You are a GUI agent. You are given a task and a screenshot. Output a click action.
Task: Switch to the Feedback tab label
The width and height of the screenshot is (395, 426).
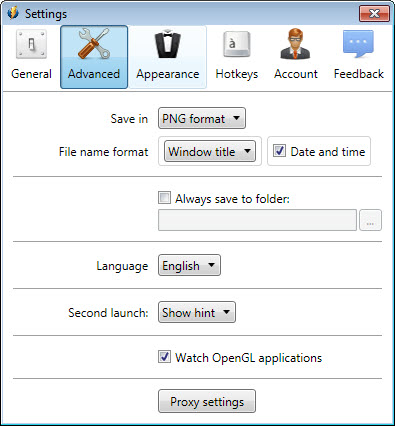click(359, 74)
